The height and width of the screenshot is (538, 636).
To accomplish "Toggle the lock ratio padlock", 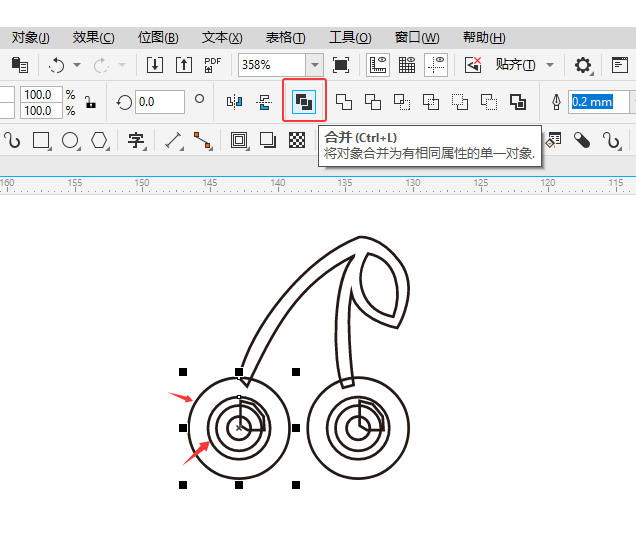I will pyautogui.click(x=90, y=102).
